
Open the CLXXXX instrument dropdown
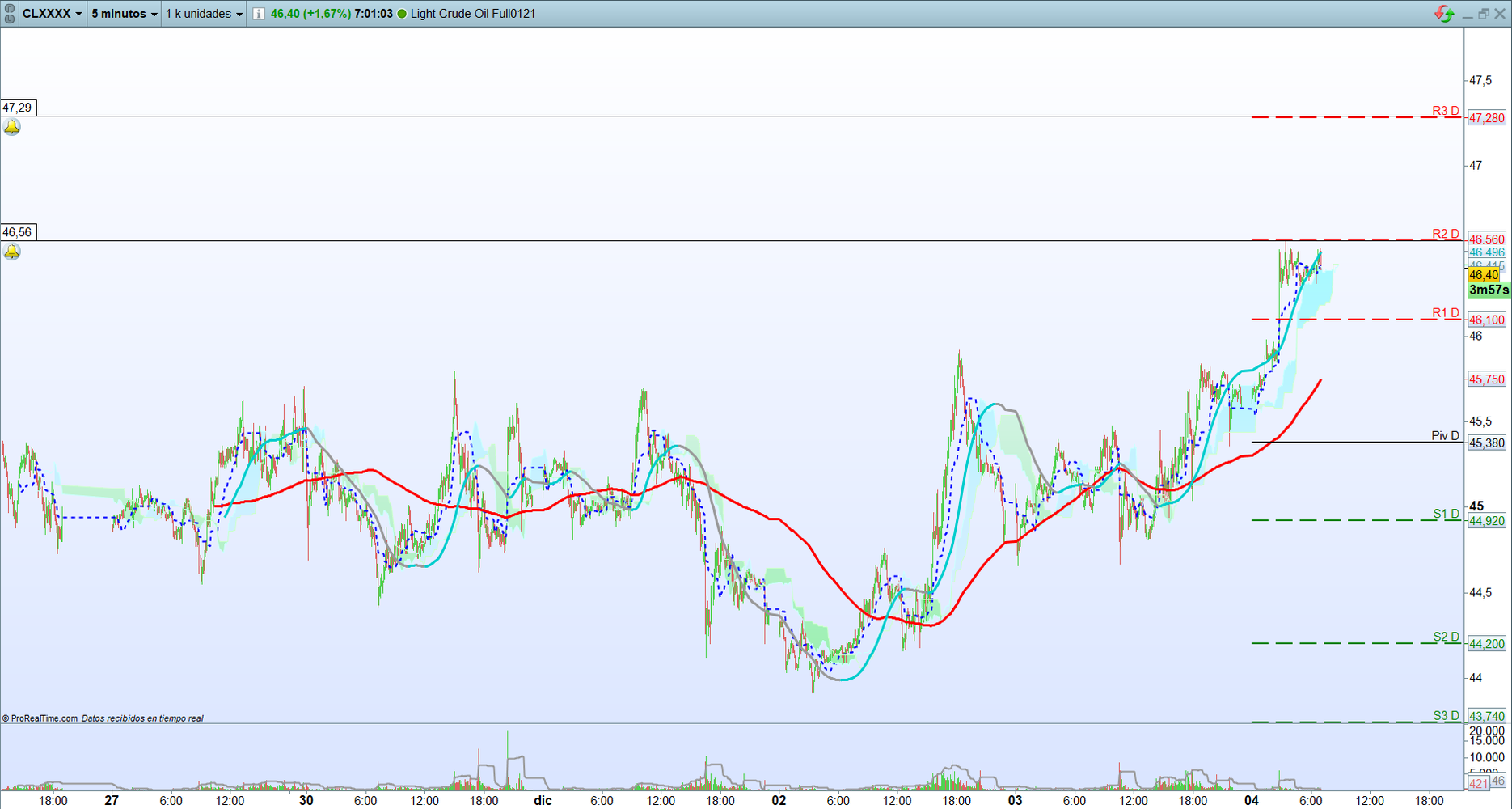click(x=53, y=14)
